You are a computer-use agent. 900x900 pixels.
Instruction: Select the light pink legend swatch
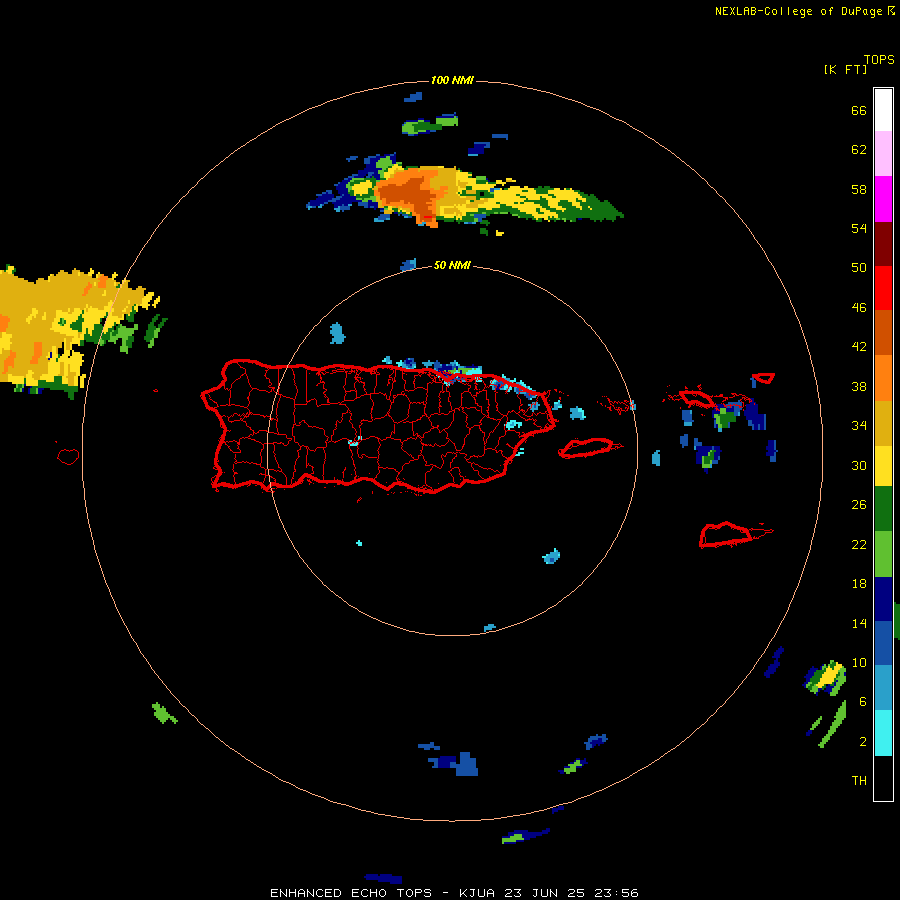click(883, 153)
